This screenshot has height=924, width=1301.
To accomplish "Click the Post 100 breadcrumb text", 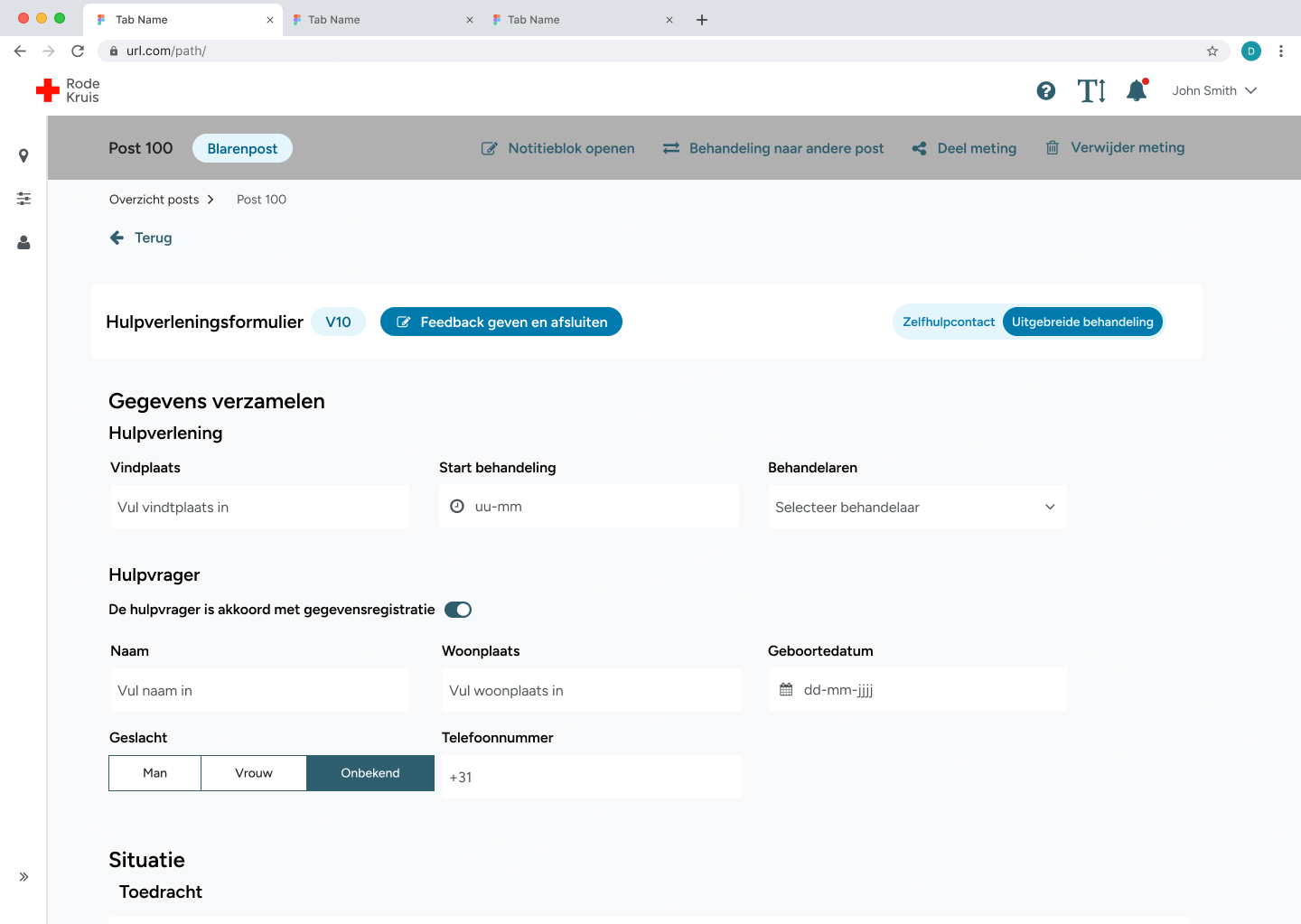I will point(261,200).
